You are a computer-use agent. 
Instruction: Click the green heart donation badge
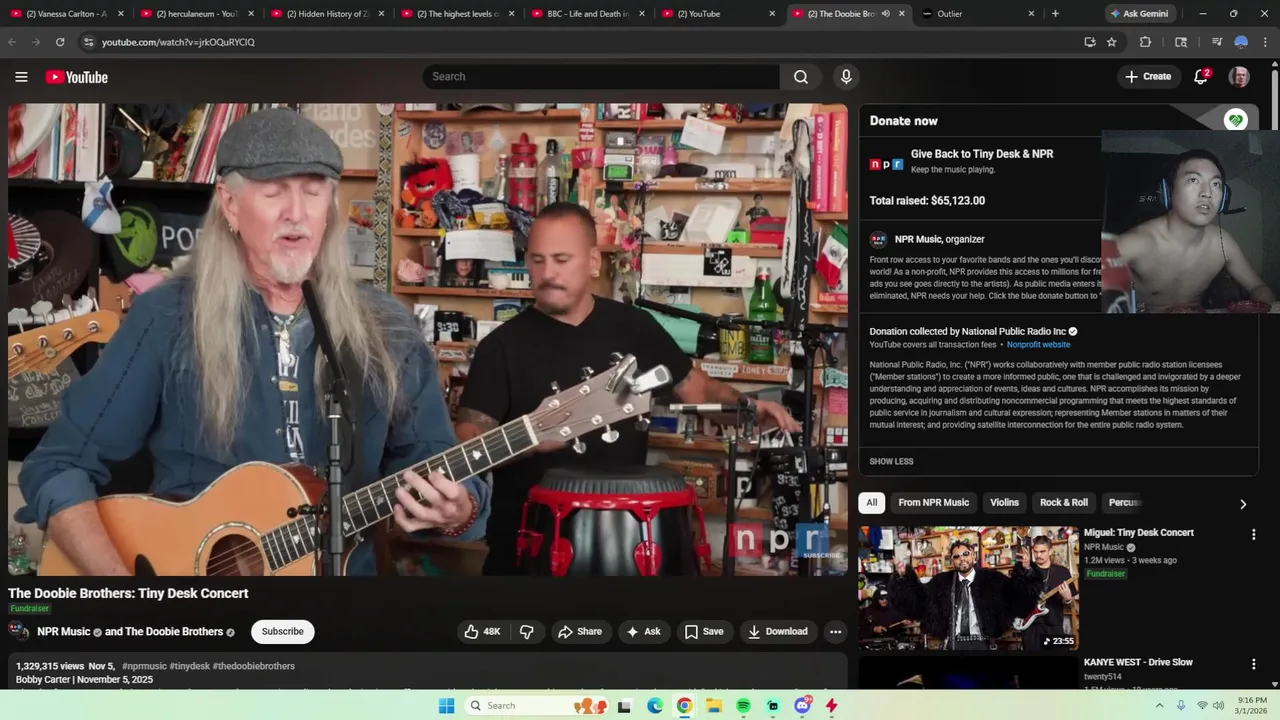1236,120
